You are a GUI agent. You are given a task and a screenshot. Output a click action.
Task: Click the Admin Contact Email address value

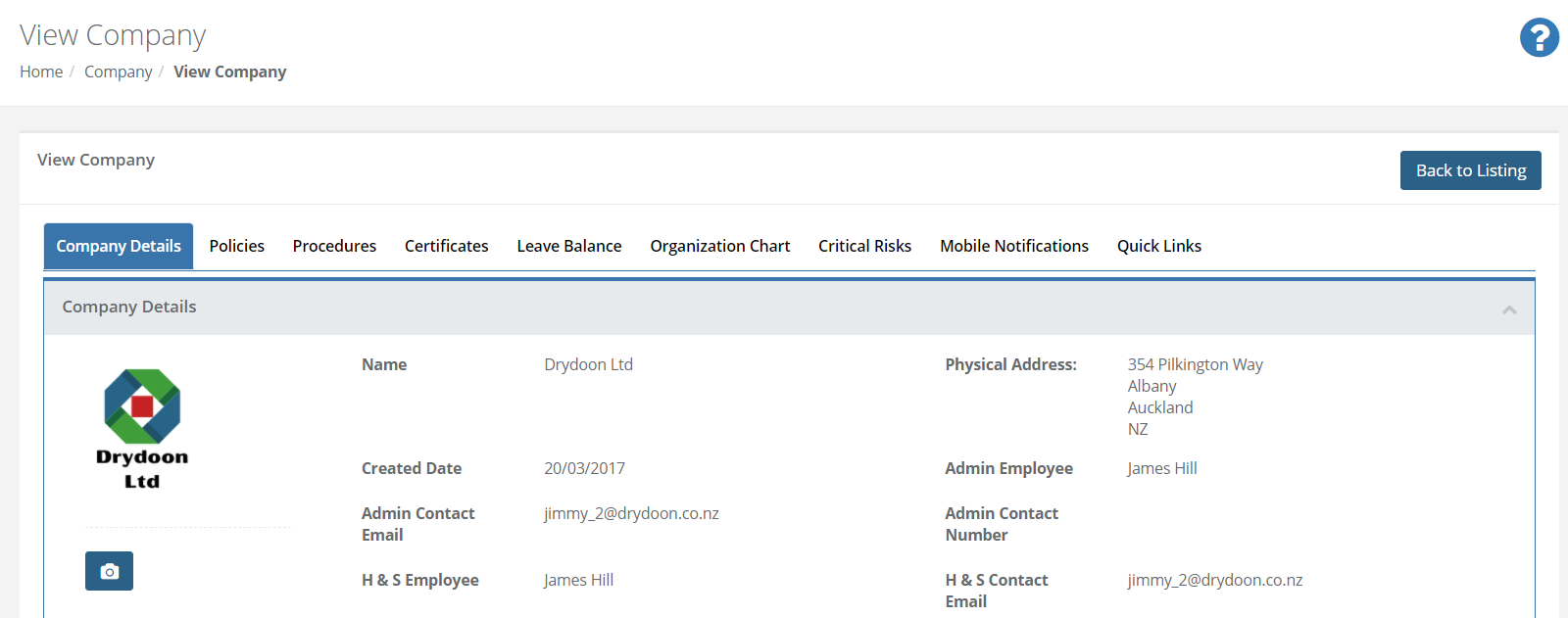point(632,513)
